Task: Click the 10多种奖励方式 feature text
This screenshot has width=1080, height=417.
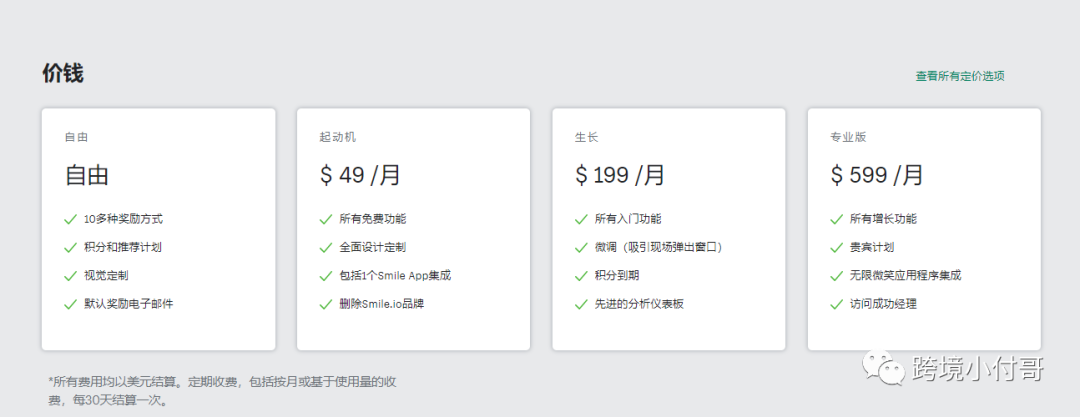Action: pyautogui.click(x=123, y=219)
